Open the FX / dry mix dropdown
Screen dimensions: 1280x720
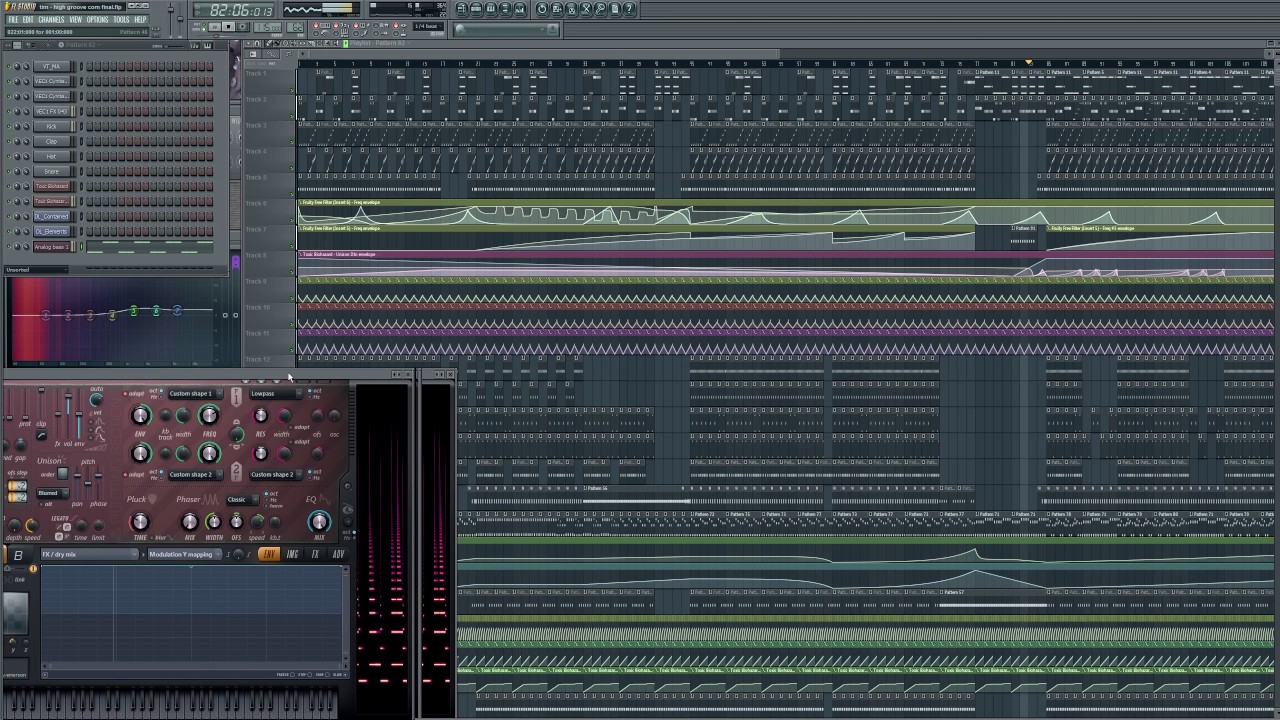[89, 554]
